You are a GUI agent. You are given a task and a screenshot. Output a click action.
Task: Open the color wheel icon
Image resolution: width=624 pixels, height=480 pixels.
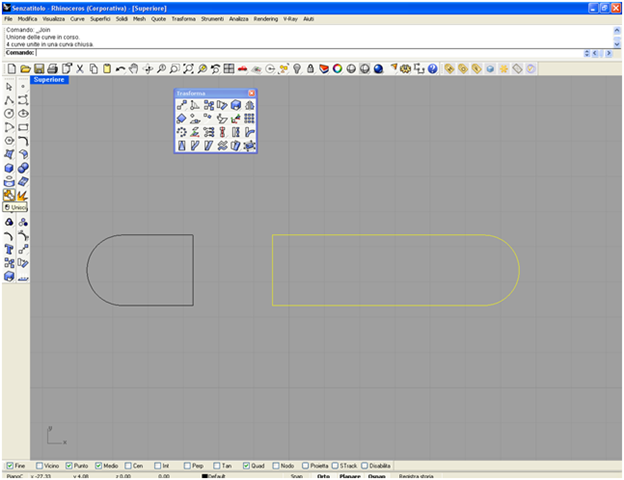[337, 69]
